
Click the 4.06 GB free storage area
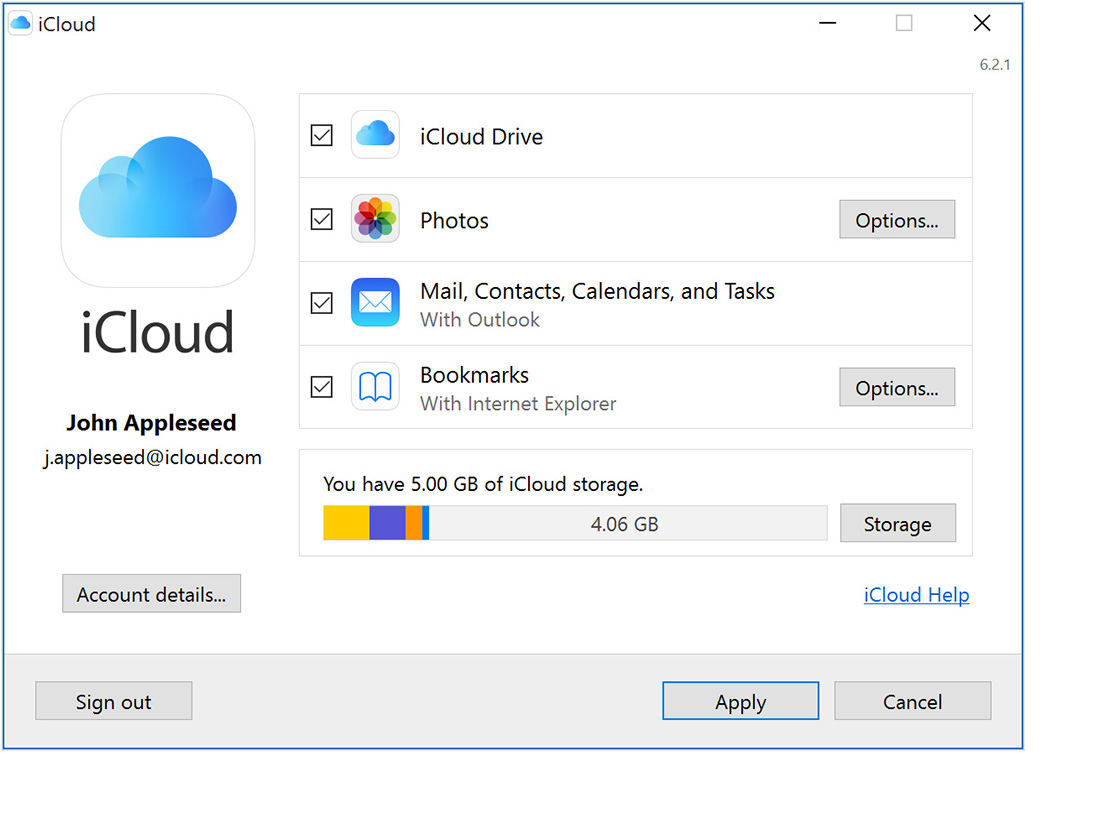(x=628, y=523)
